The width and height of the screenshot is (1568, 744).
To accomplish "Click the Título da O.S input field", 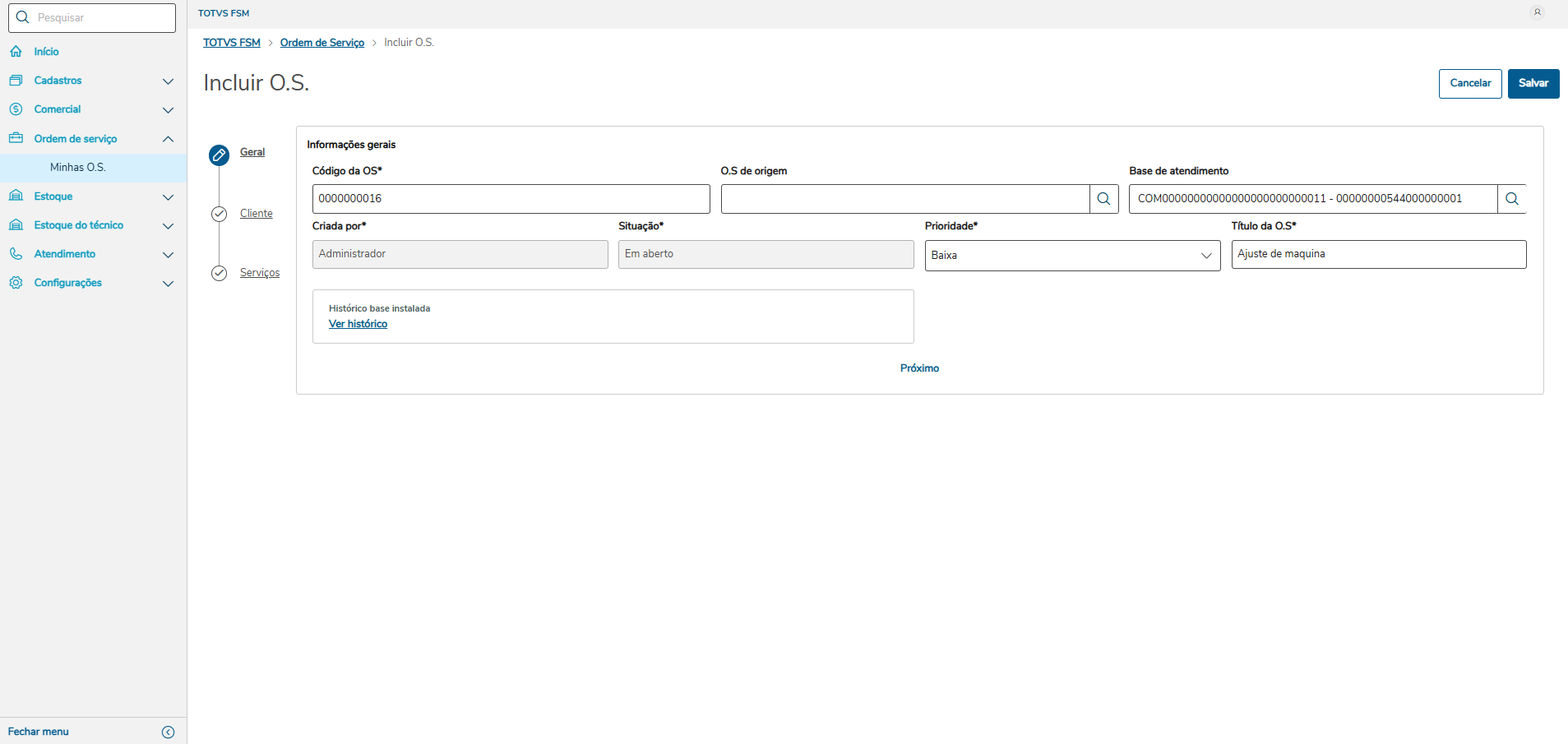I will pos(1378,254).
